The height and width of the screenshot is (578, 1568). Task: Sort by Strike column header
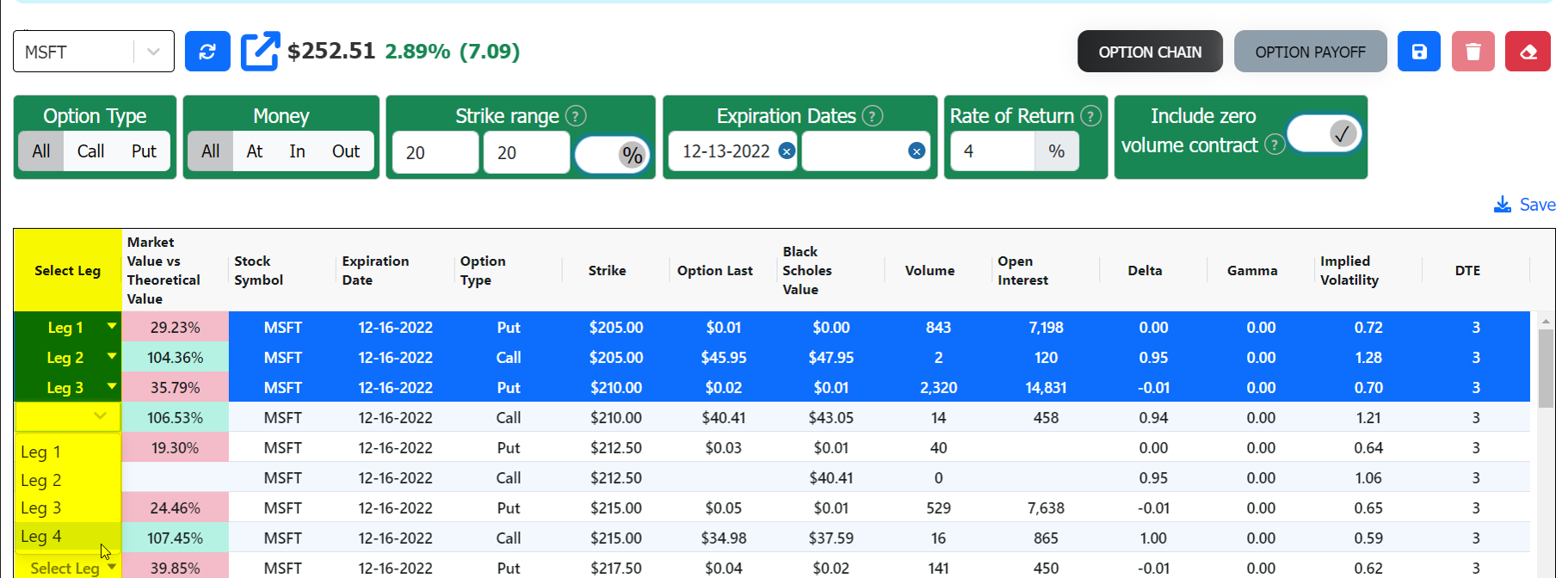coord(608,270)
